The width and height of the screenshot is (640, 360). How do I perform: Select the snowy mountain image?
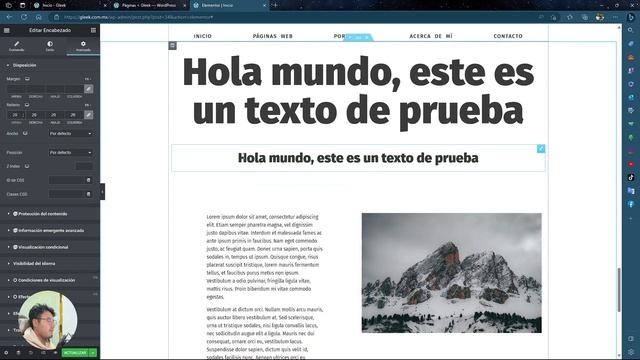[x=451, y=273]
